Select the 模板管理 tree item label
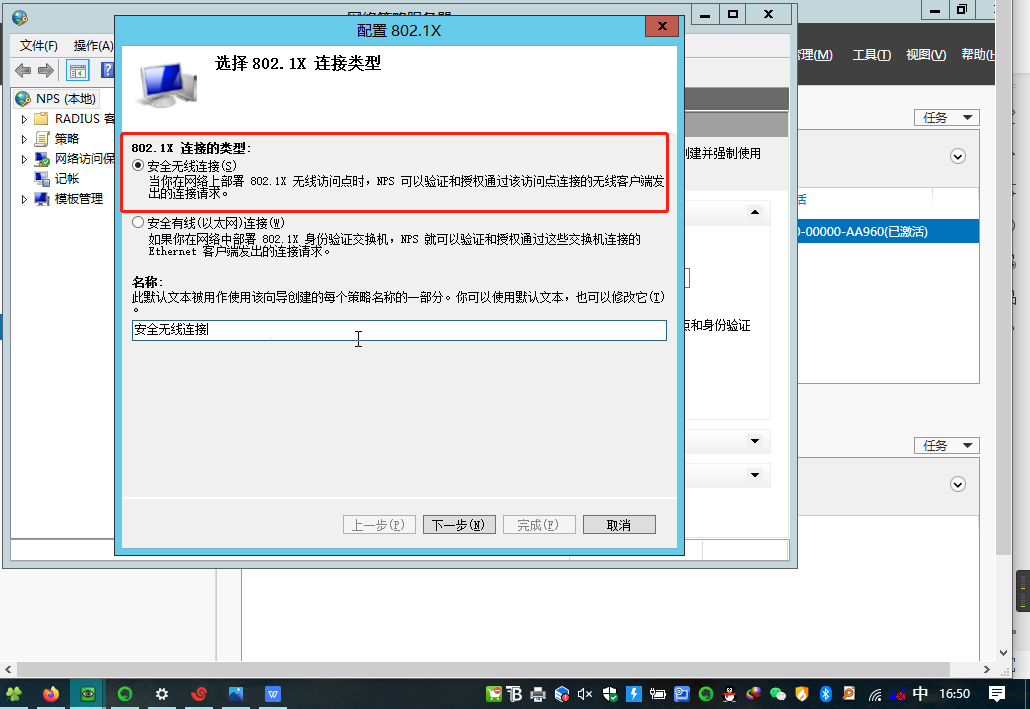 [79, 198]
